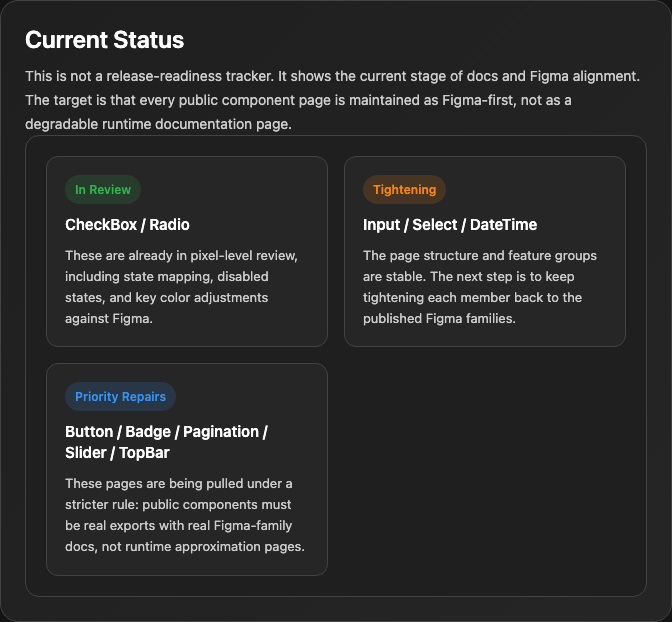Viewport: 672px width, 622px height.
Task: Click the pixel-level review description text
Action: (x=181, y=287)
